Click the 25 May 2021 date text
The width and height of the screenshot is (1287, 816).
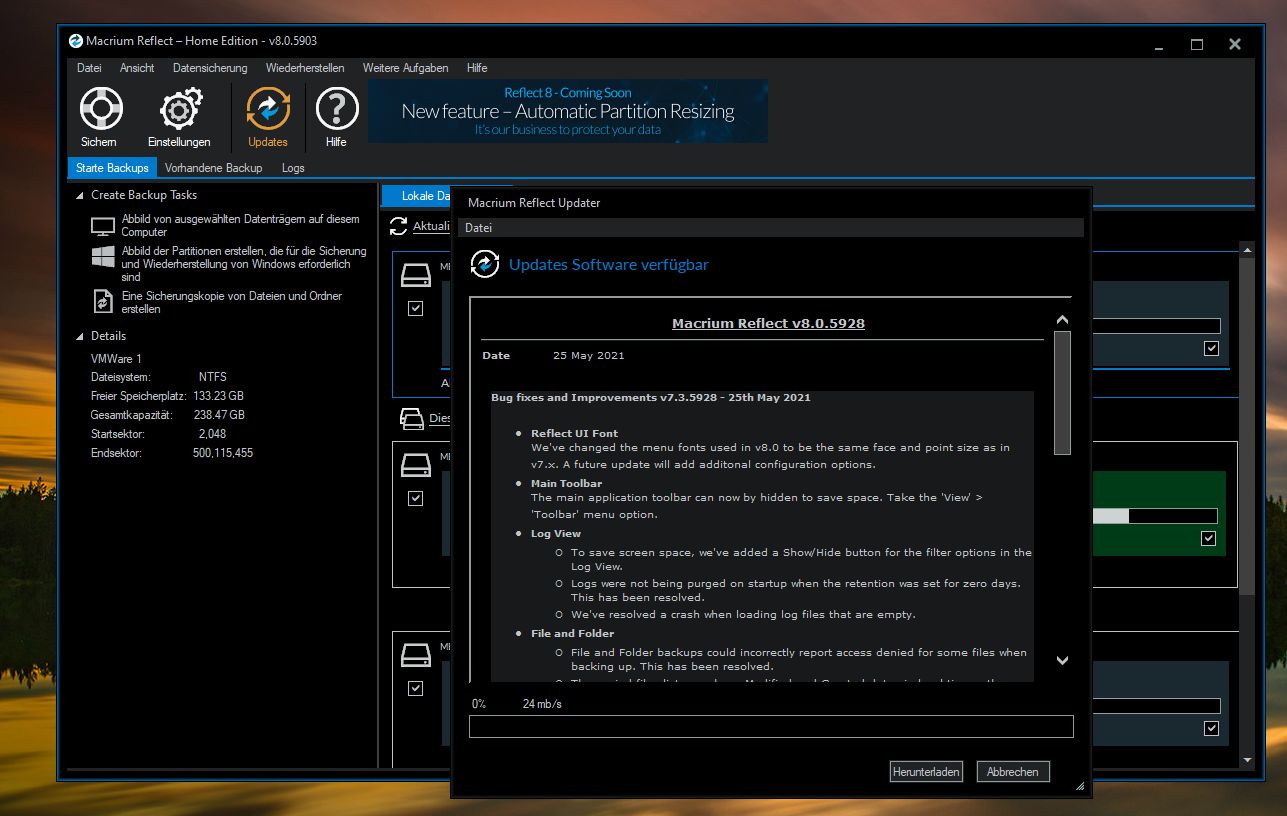(589, 355)
